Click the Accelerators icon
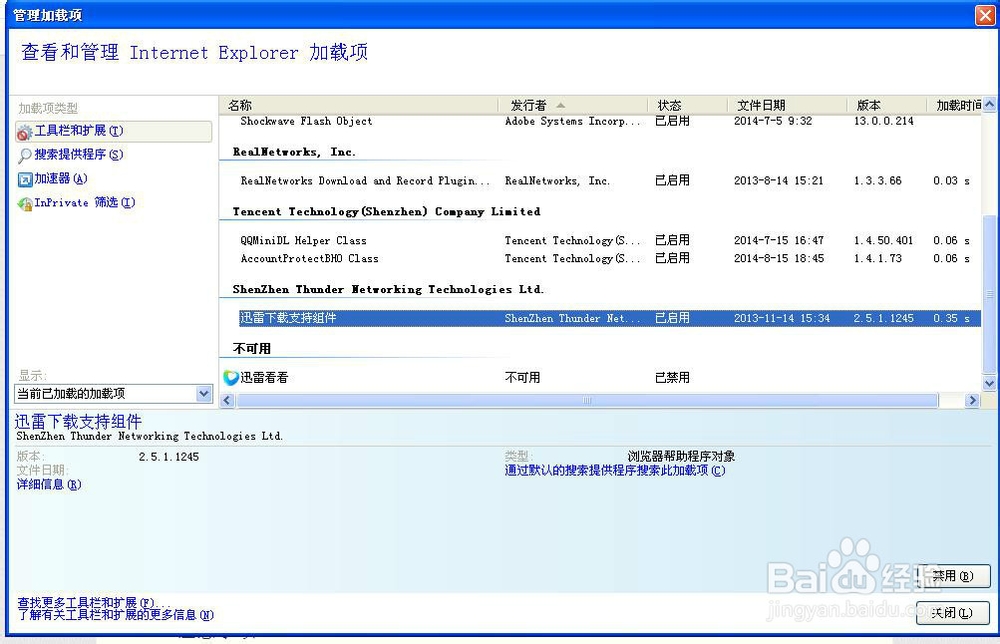 tap(24, 179)
